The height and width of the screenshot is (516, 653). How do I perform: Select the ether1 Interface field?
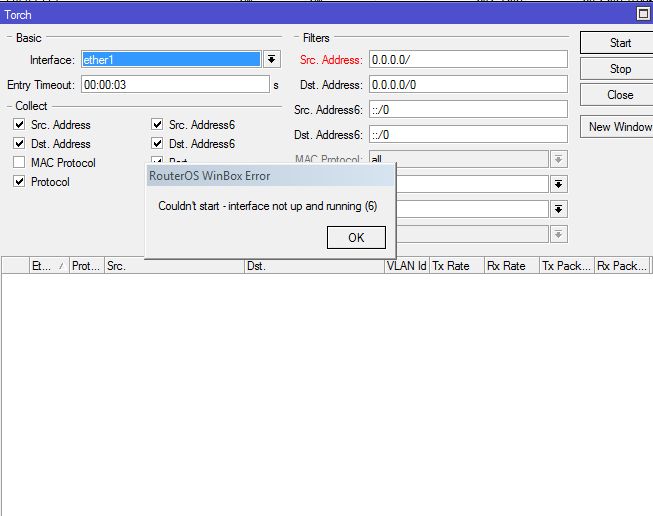pos(171,60)
